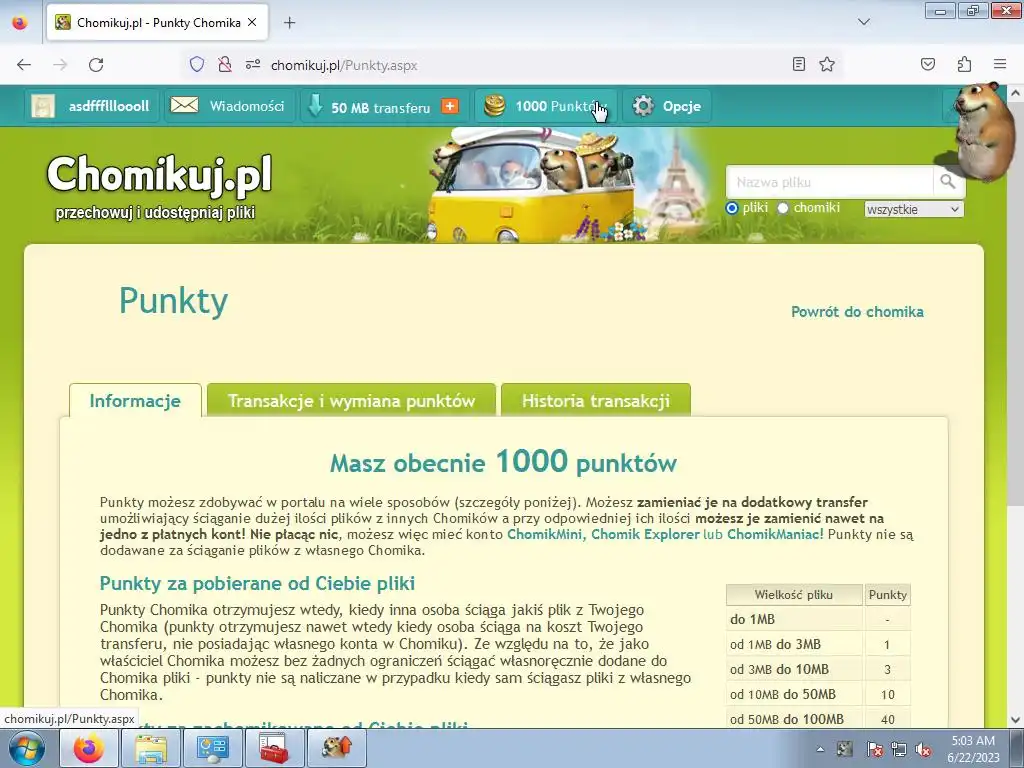Click the insecure connection padlock icon

pos(225,65)
